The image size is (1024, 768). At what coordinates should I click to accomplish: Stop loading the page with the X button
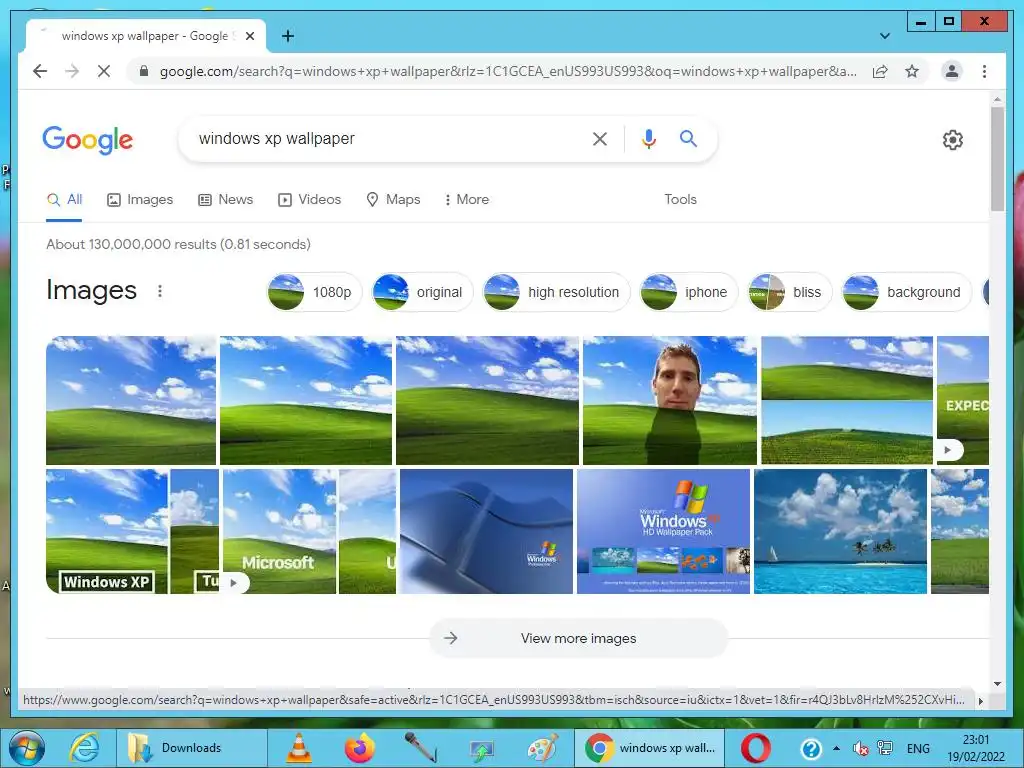click(x=104, y=71)
